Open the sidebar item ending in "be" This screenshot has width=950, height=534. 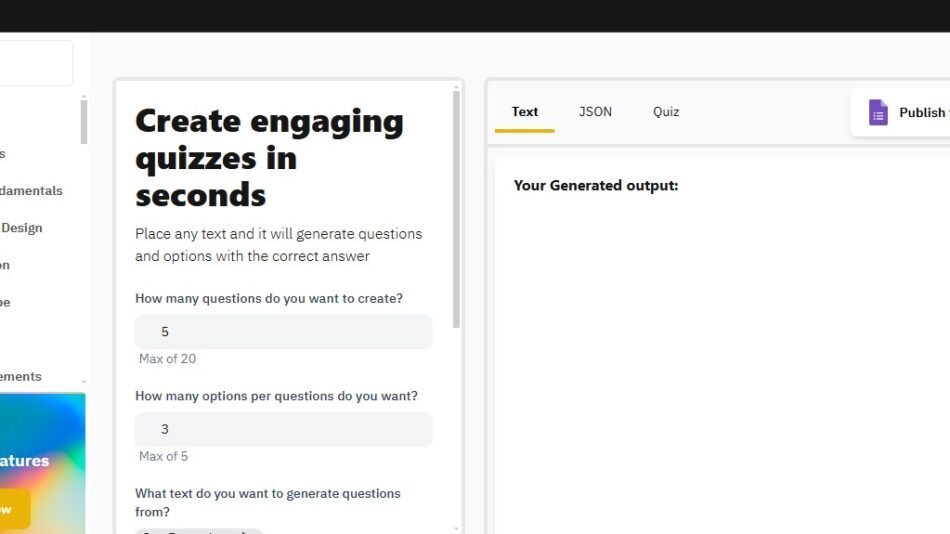click(x=5, y=302)
